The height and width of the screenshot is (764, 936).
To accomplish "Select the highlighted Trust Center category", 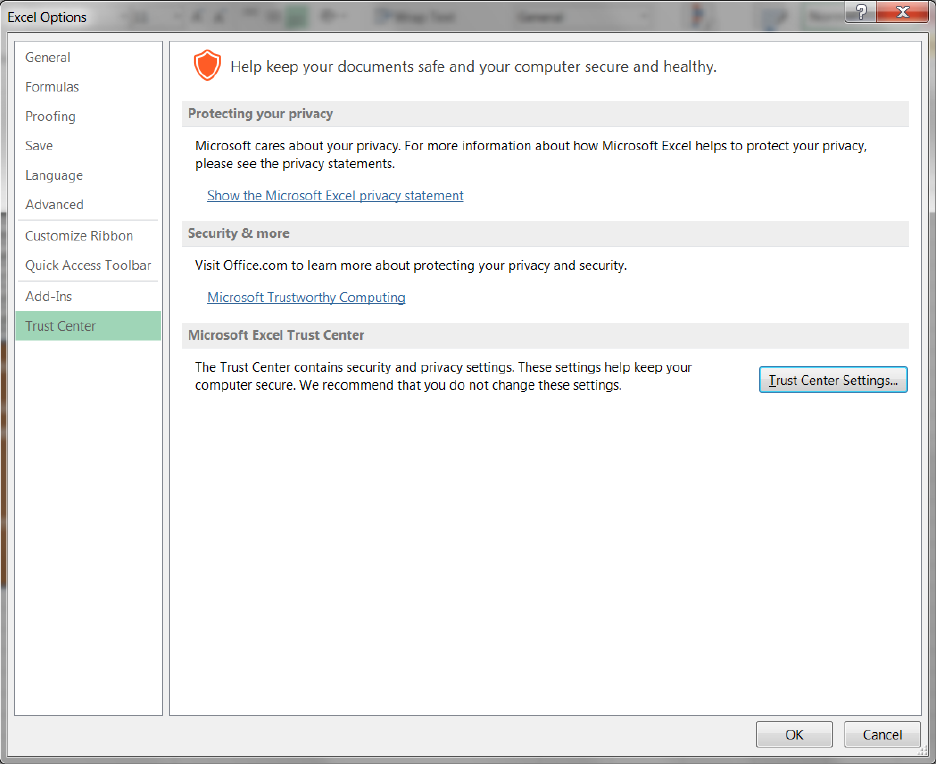I will [61, 326].
